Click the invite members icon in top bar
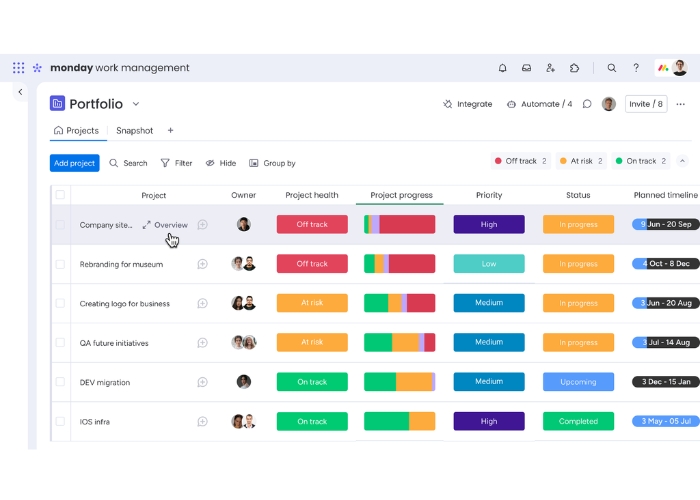Image resolution: width=700 pixels, height=500 pixels. coord(551,68)
